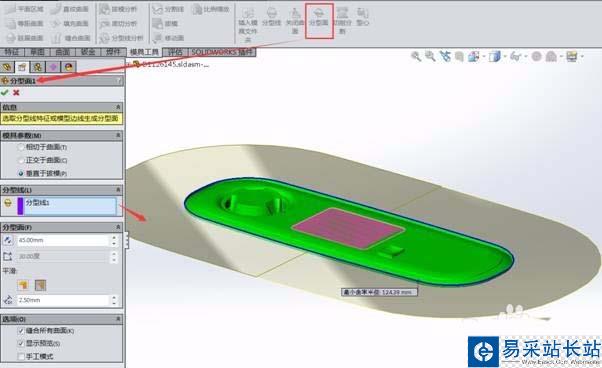Click Previous View icon in view toolbar
602x368 pixels.
tap(445, 56)
